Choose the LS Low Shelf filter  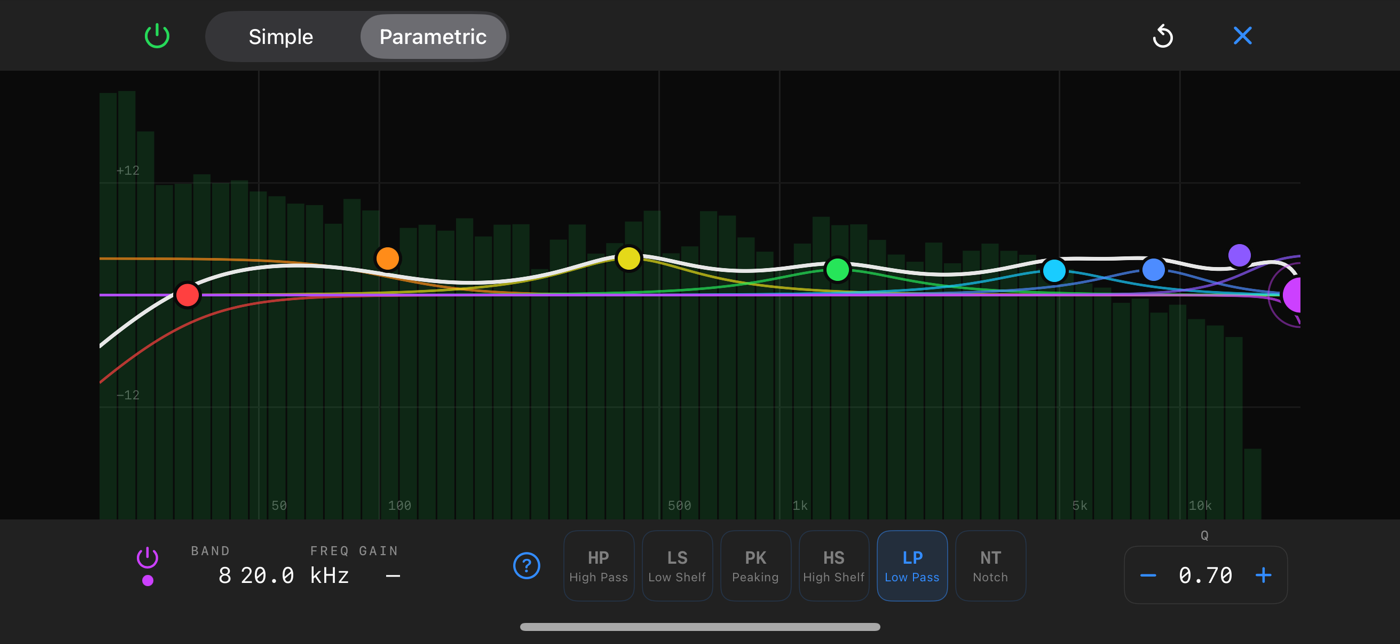677,566
